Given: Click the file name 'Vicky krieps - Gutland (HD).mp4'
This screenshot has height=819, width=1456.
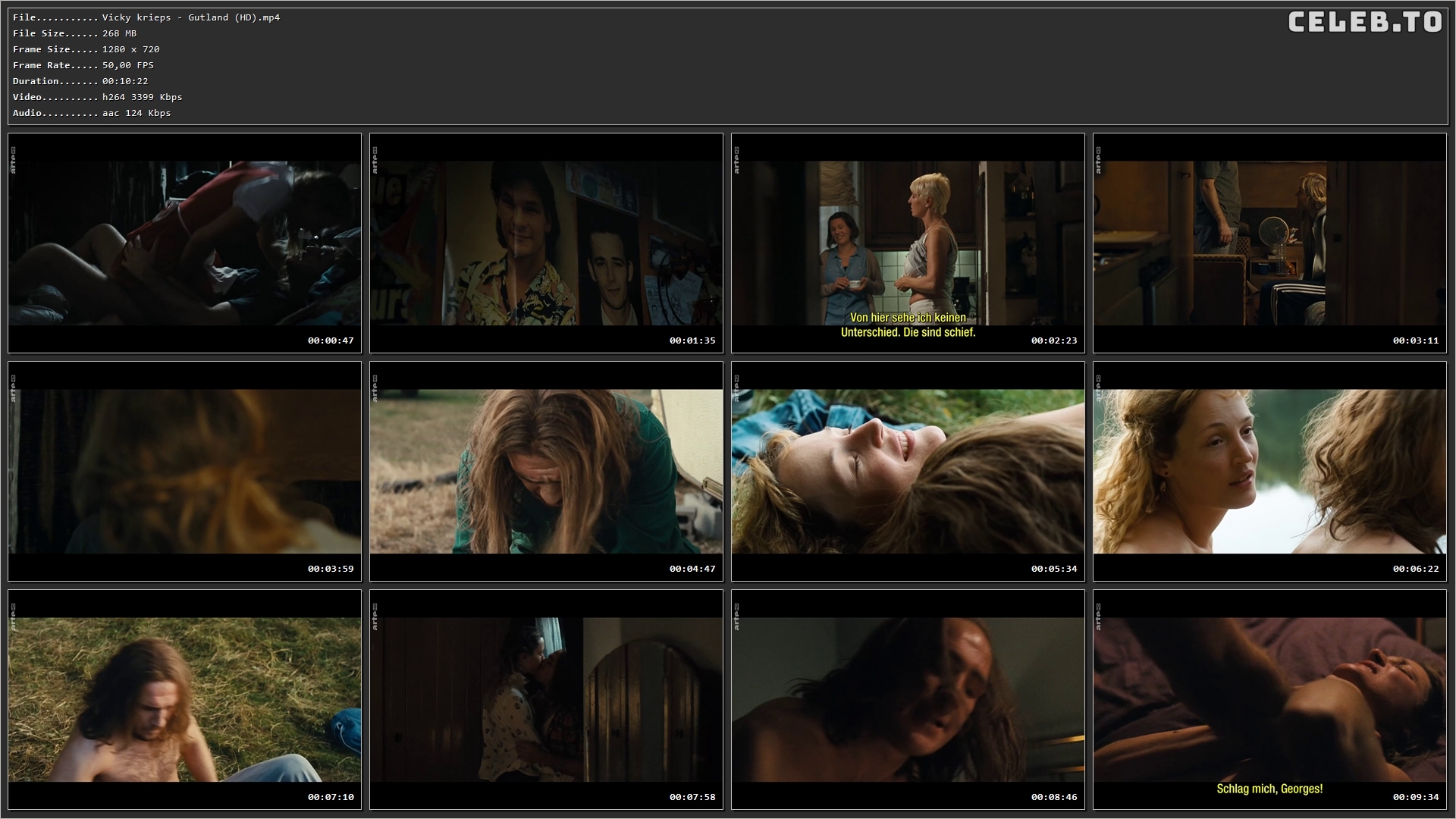Looking at the screenshot, I should click(191, 17).
